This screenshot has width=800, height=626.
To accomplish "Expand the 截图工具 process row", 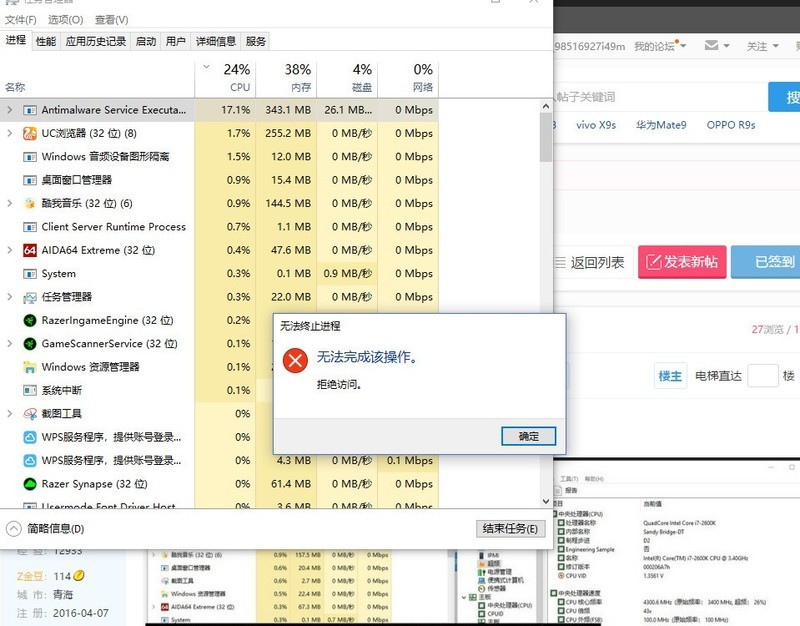I will click(x=10, y=414).
